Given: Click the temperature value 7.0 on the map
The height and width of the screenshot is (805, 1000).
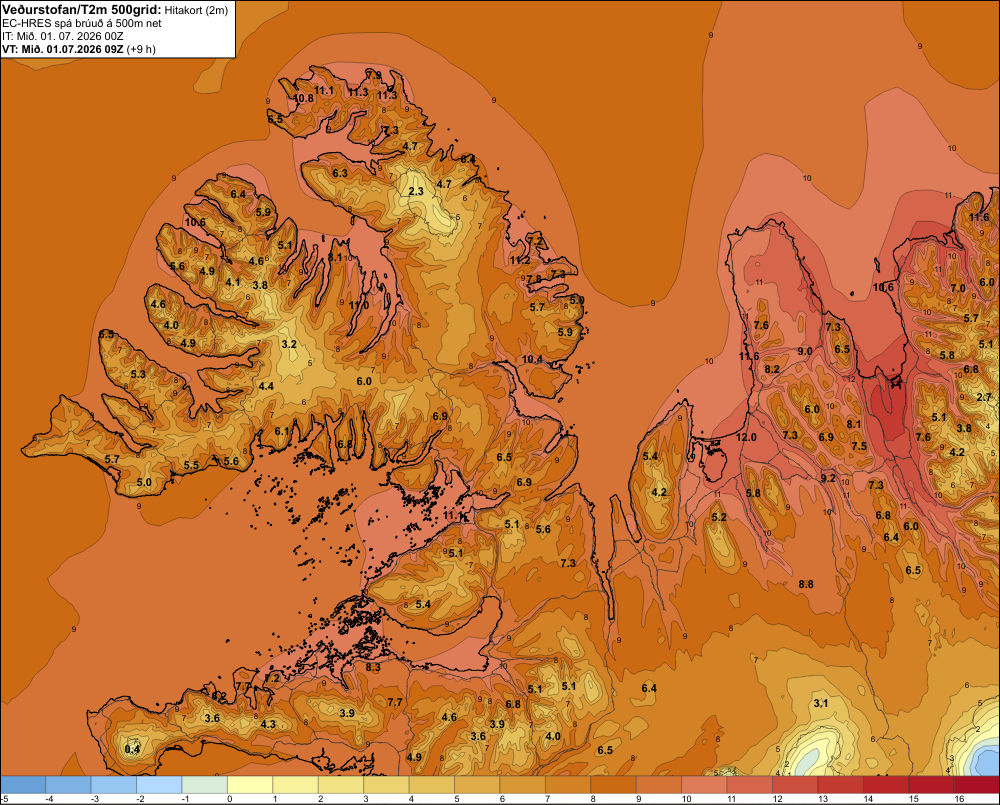Looking at the screenshot, I should click(x=958, y=288).
